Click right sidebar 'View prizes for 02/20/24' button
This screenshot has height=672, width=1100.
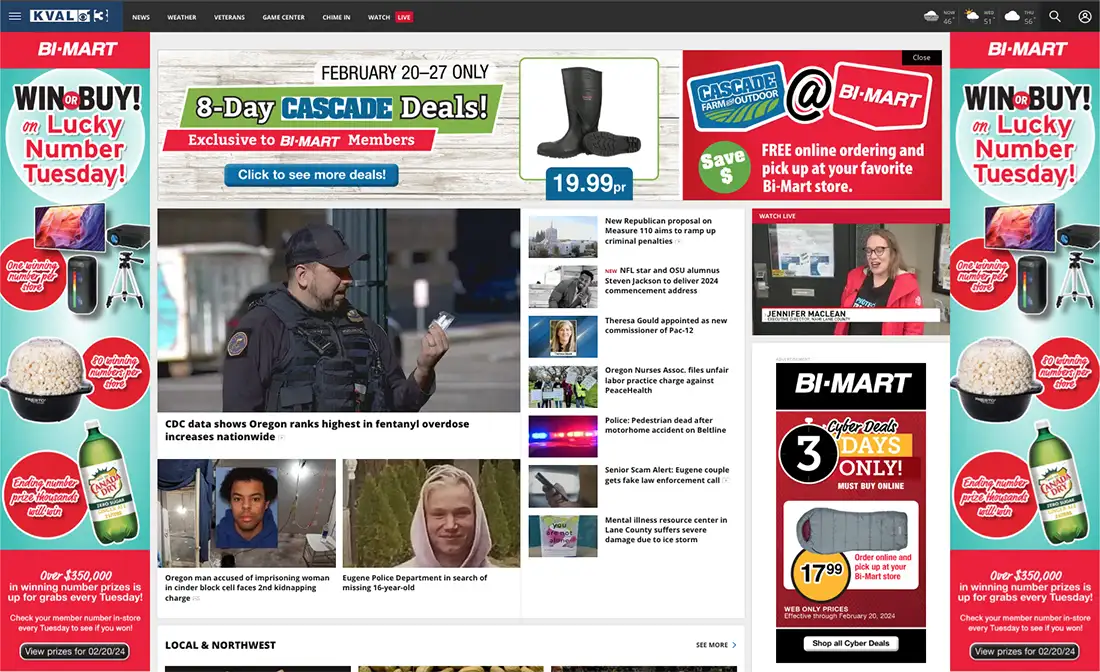[x=1025, y=652]
